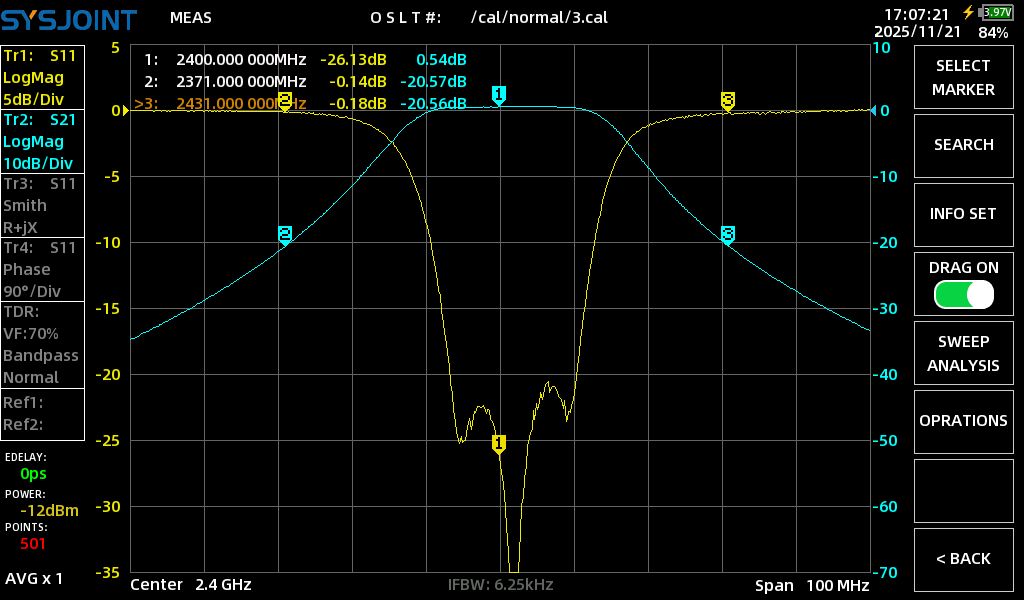Select cyan marker 3 on S21 curve
This screenshot has height=600, width=1024.
728,235
